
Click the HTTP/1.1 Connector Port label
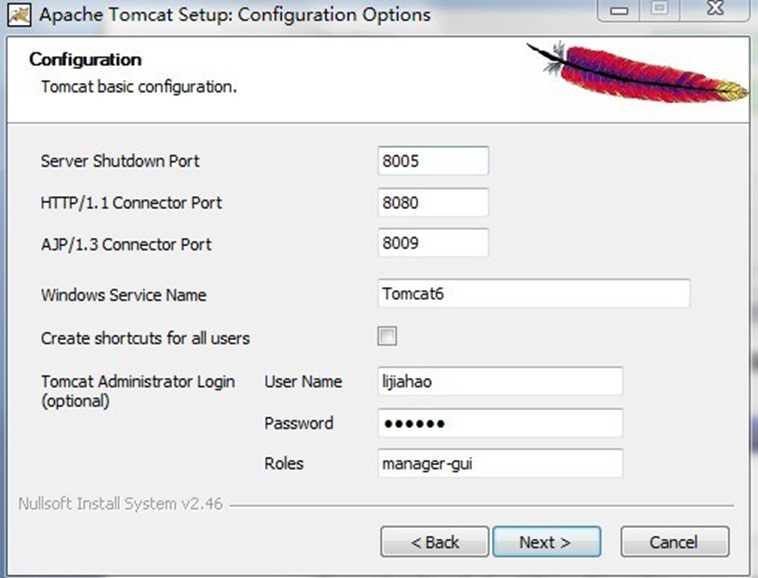(131, 203)
